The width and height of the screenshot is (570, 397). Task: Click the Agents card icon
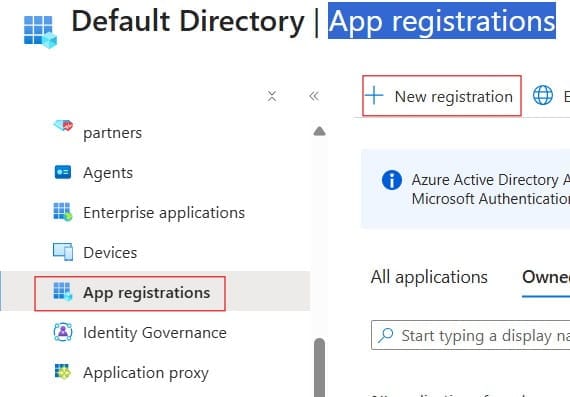click(x=63, y=172)
